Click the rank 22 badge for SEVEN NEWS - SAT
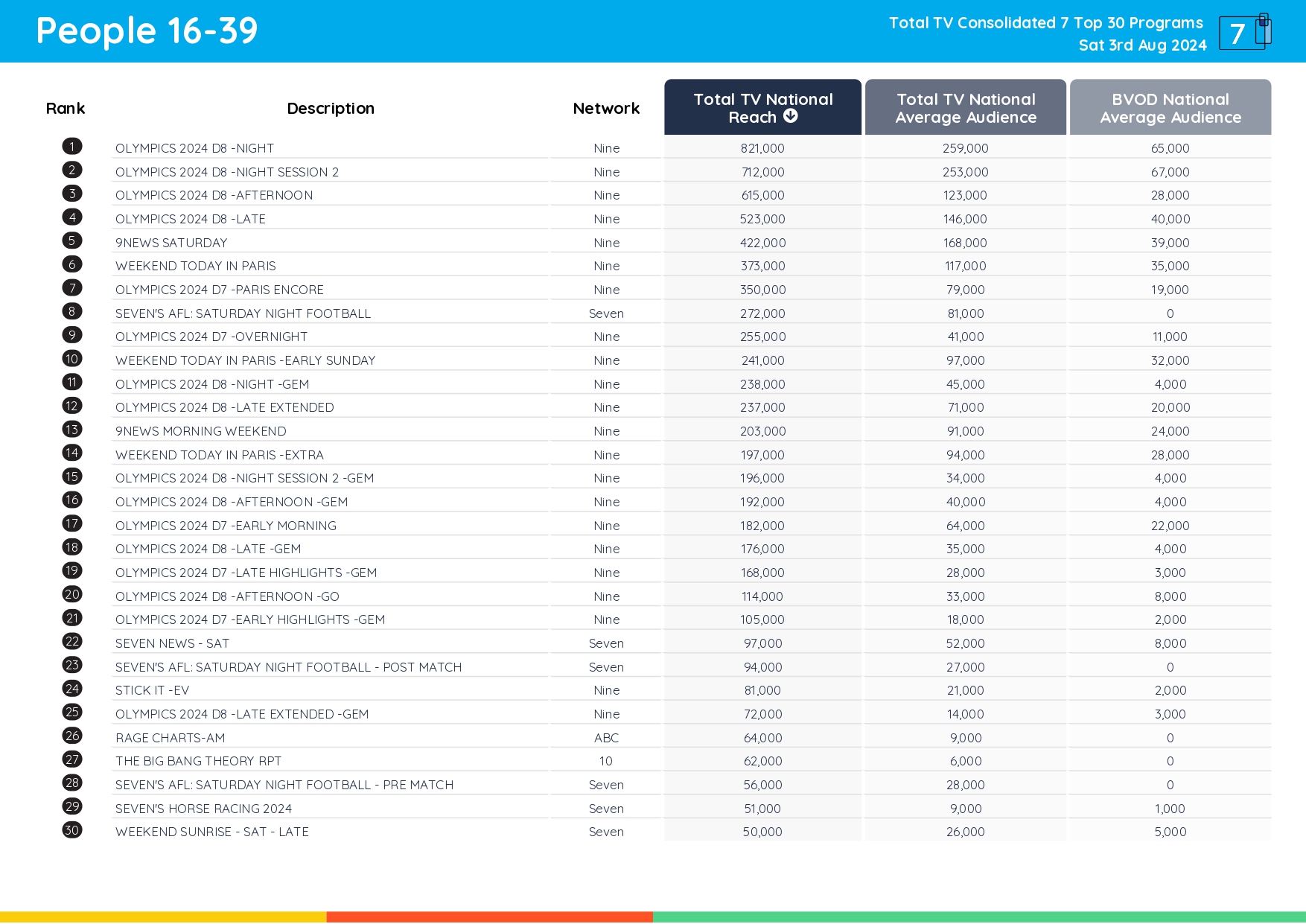 (x=71, y=642)
